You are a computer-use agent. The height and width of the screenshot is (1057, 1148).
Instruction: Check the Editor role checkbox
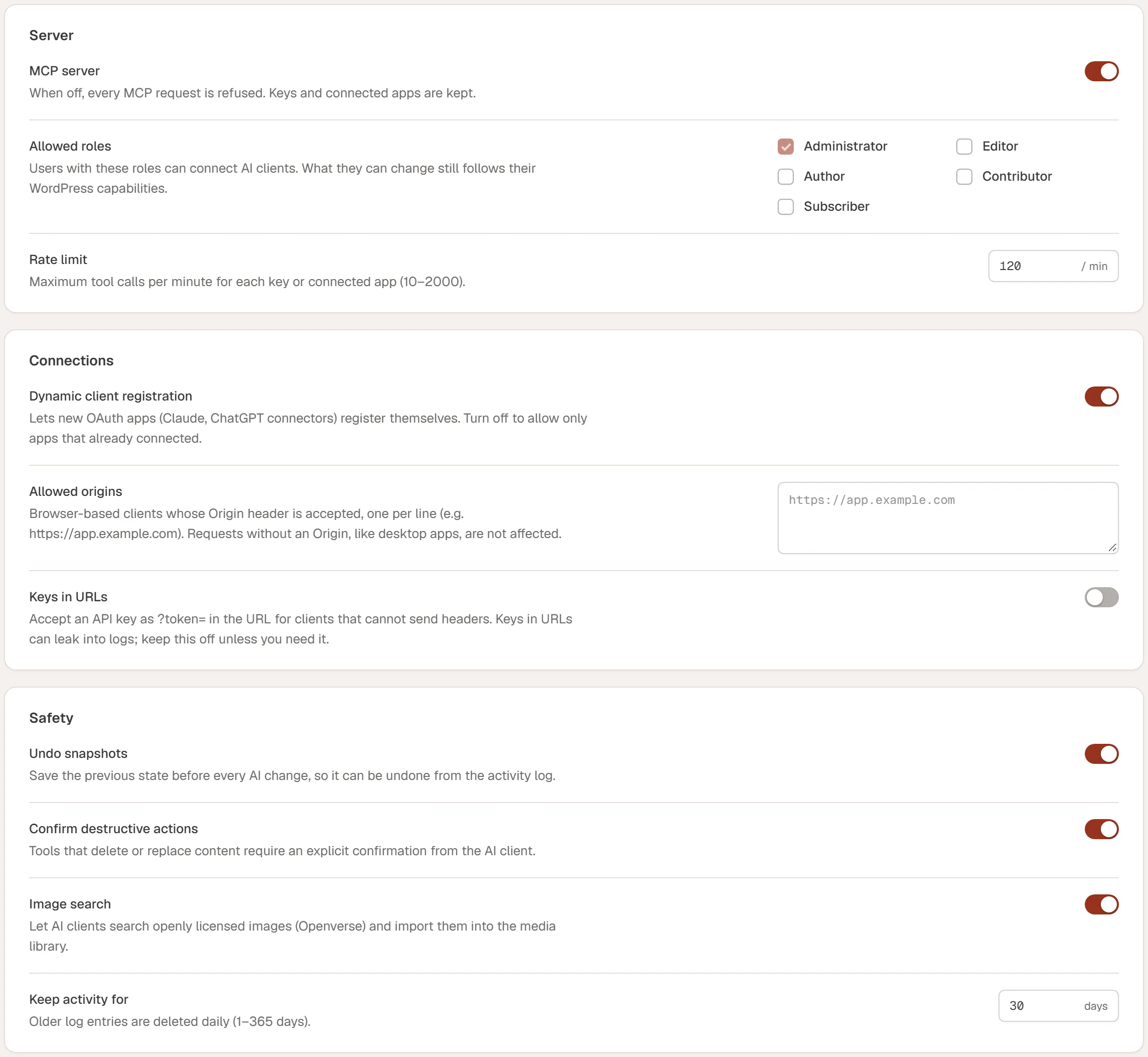tap(964, 147)
